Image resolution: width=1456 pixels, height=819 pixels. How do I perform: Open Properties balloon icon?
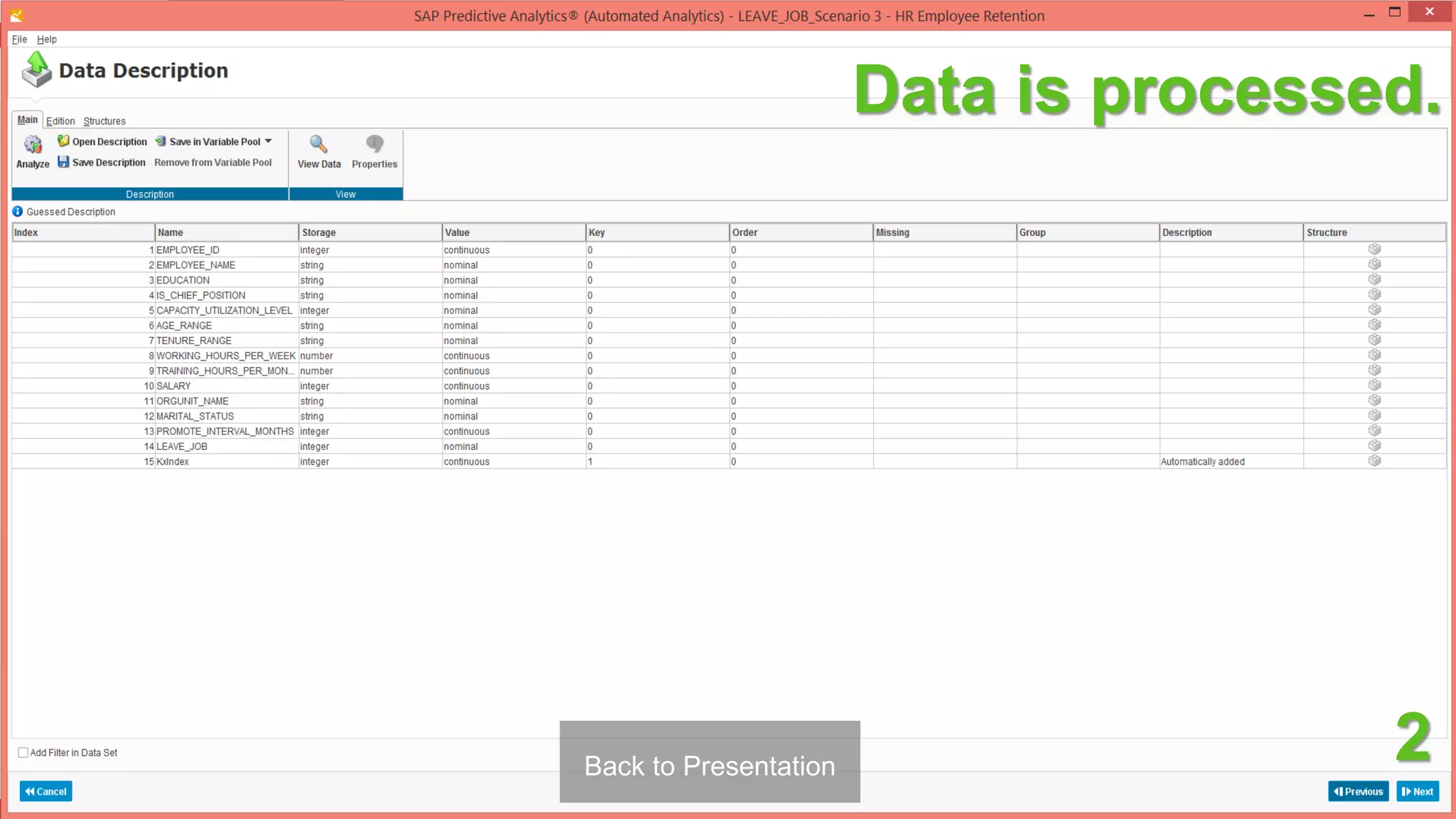[x=375, y=144]
